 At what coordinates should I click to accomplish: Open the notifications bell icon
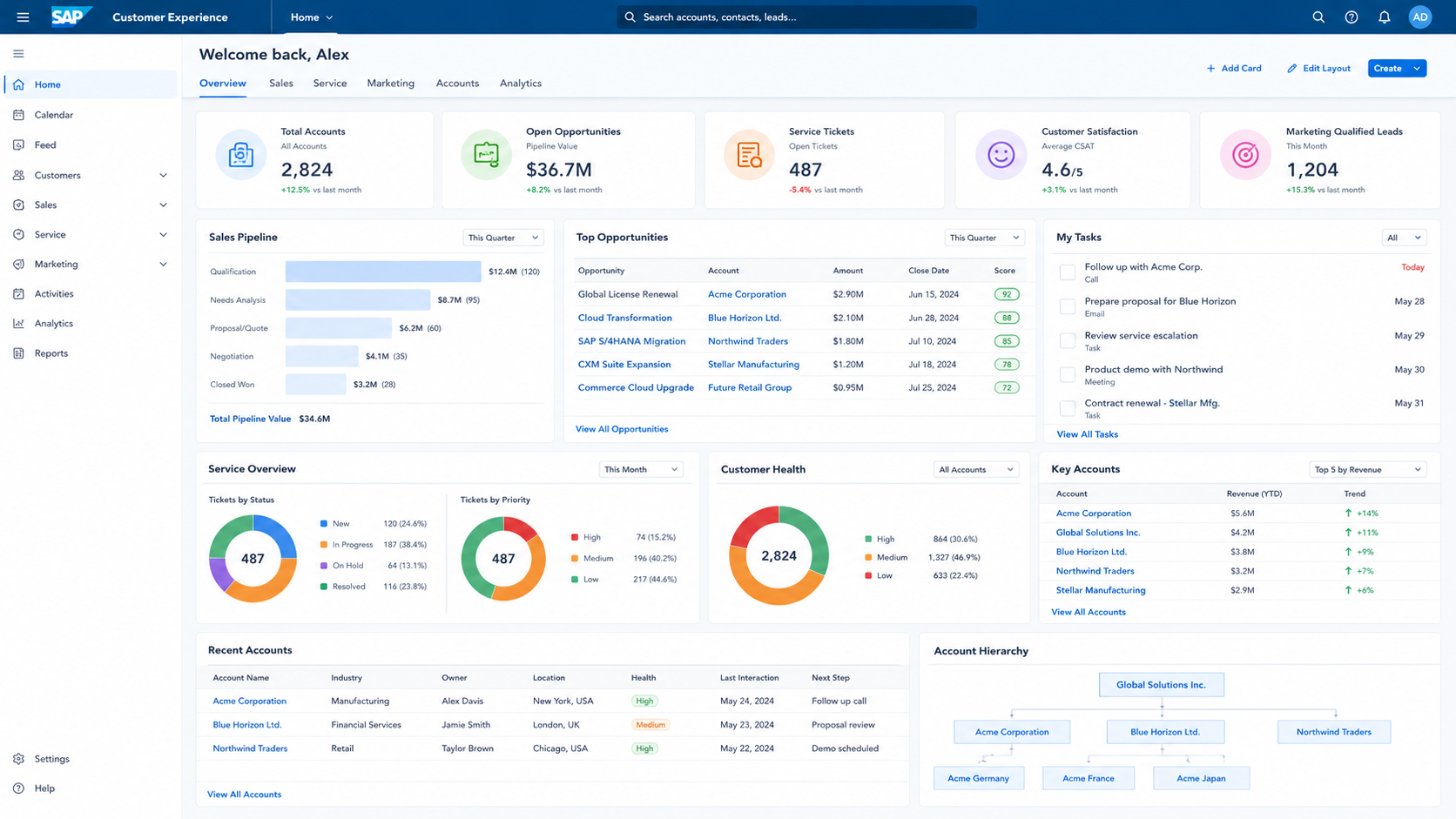(1384, 17)
